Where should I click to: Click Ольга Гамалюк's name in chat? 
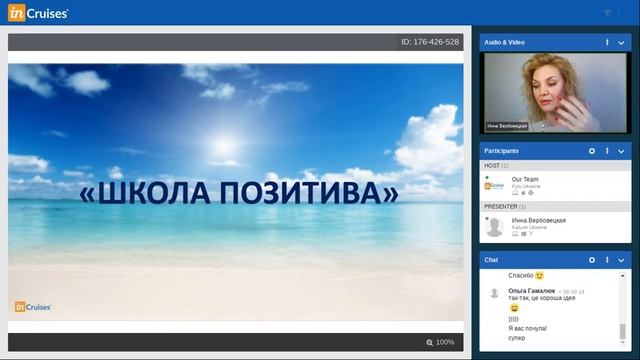point(531,291)
